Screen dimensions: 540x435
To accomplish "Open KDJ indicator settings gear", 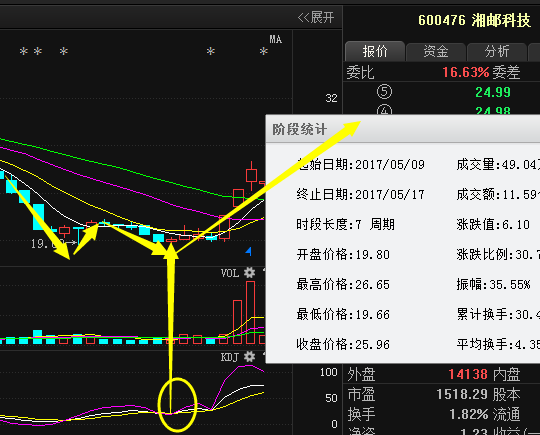I will click(x=249, y=356).
